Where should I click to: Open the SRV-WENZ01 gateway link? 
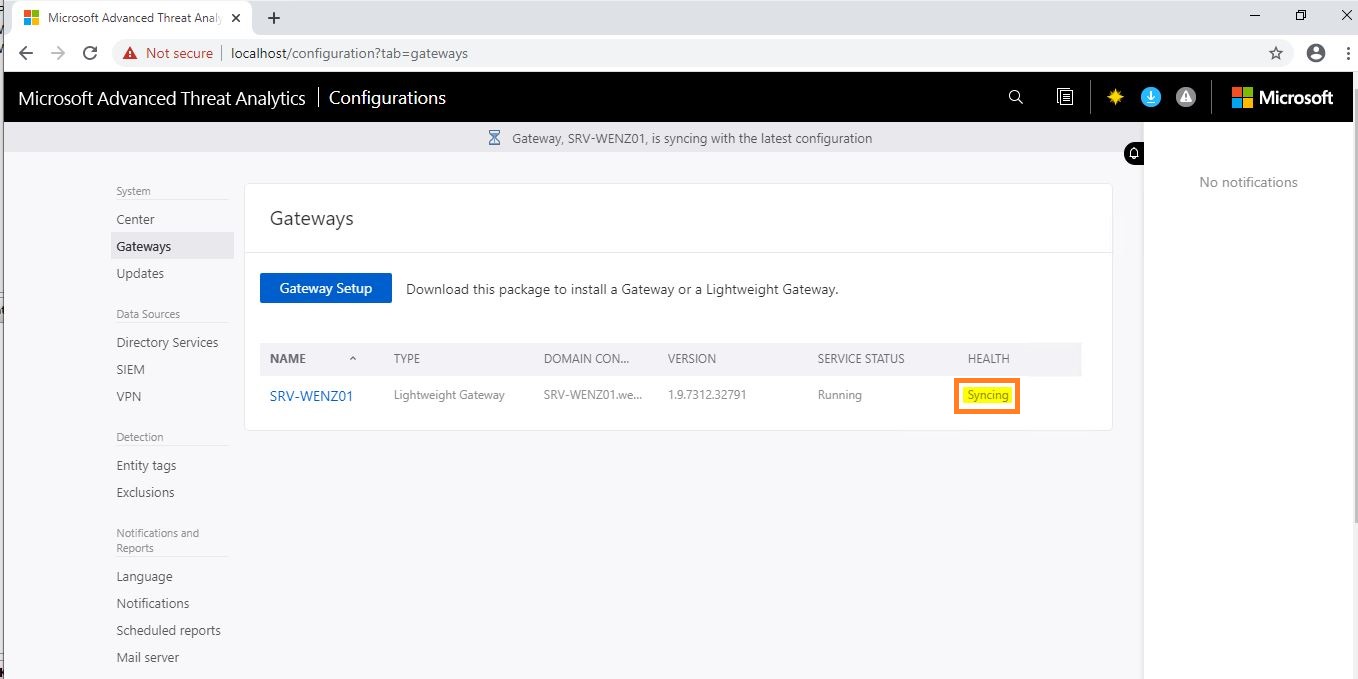coord(311,396)
